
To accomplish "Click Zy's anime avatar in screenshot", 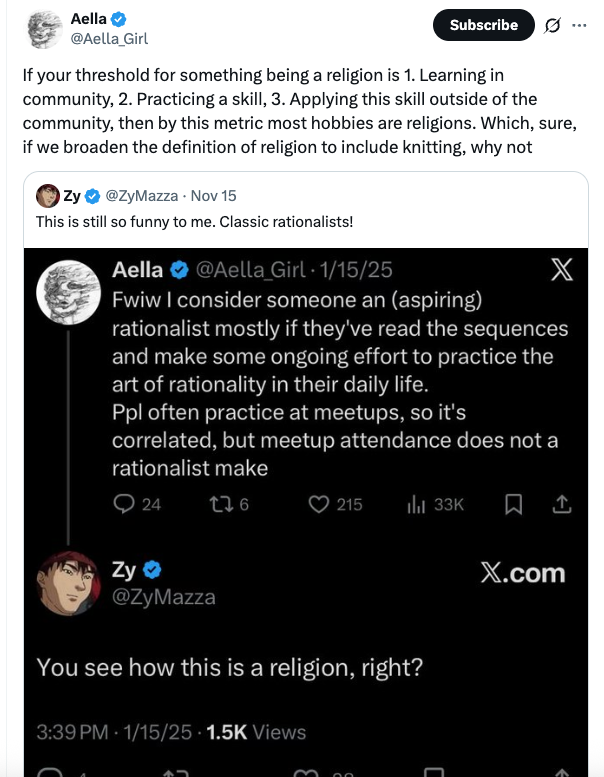I will (68, 583).
